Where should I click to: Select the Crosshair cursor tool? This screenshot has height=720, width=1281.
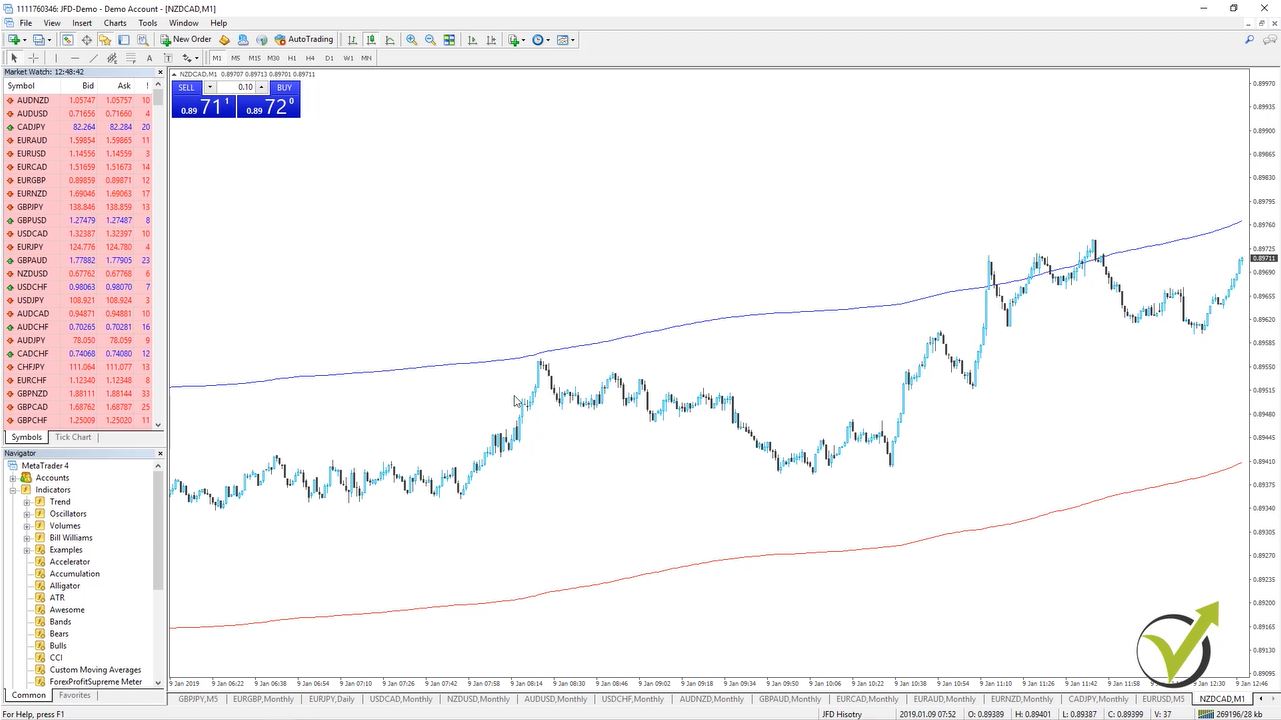[33, 58]
